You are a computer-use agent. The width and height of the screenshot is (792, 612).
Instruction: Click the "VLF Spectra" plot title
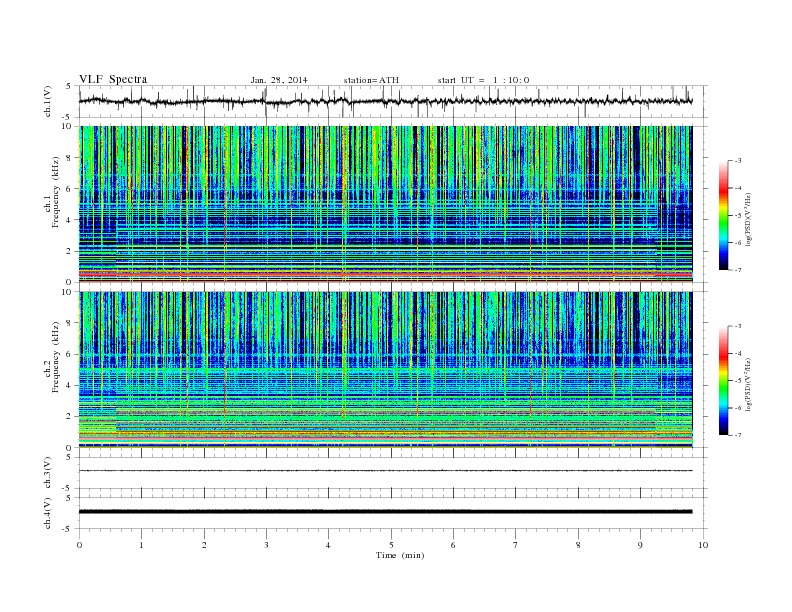[x=113, y=79]
